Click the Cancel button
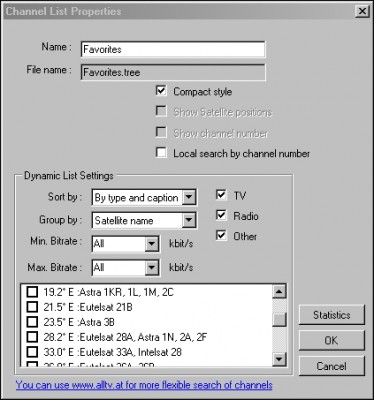 (x=332, y=366)
